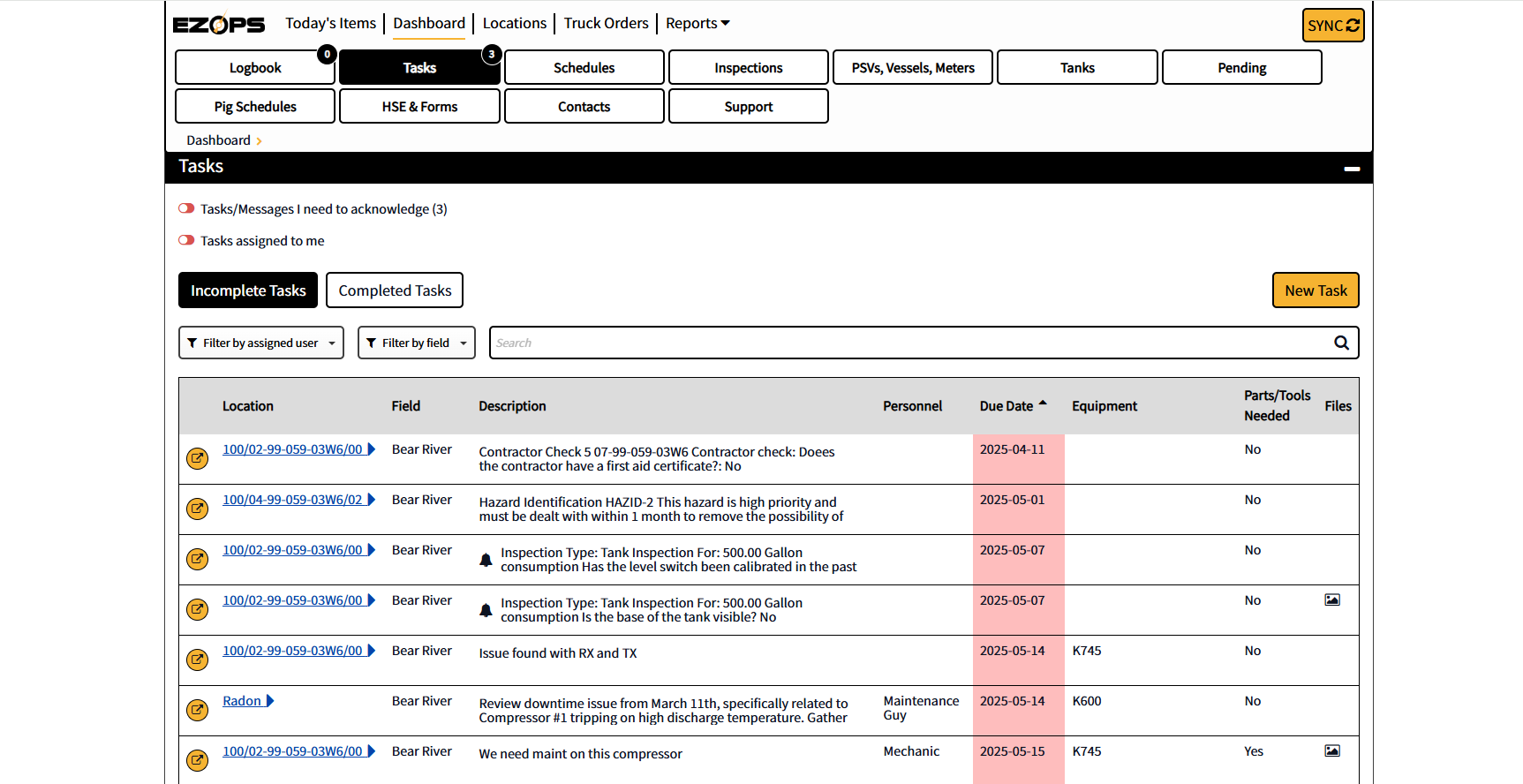Expand arrow beside location on level switch row
1523x784 pixels.
point(372,550)
